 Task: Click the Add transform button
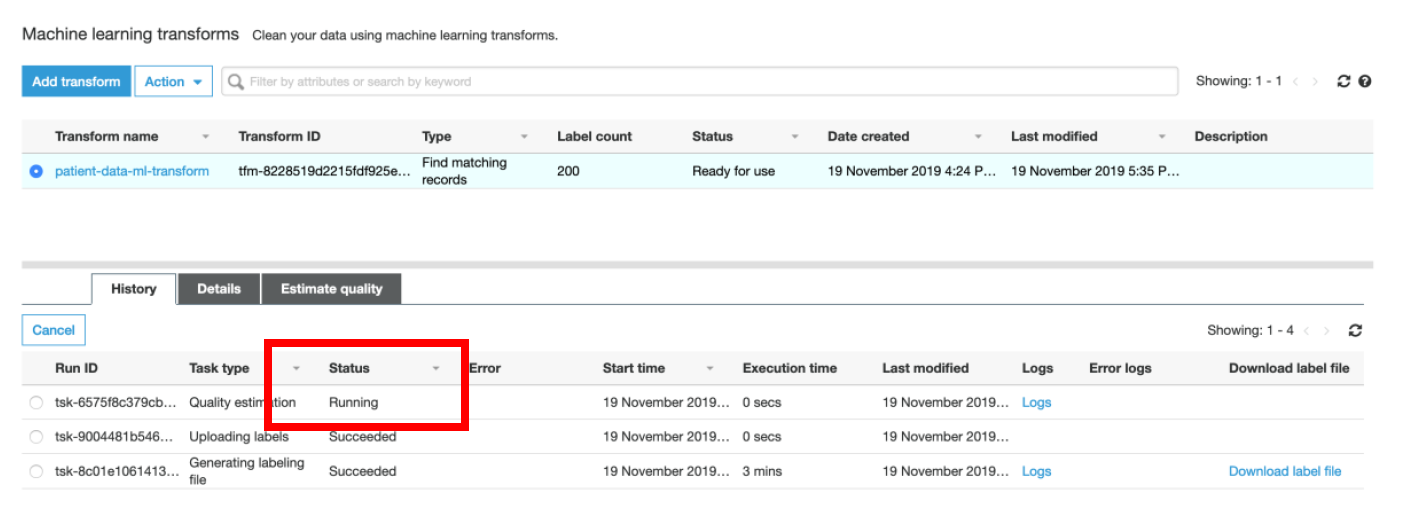coord(76,82)
